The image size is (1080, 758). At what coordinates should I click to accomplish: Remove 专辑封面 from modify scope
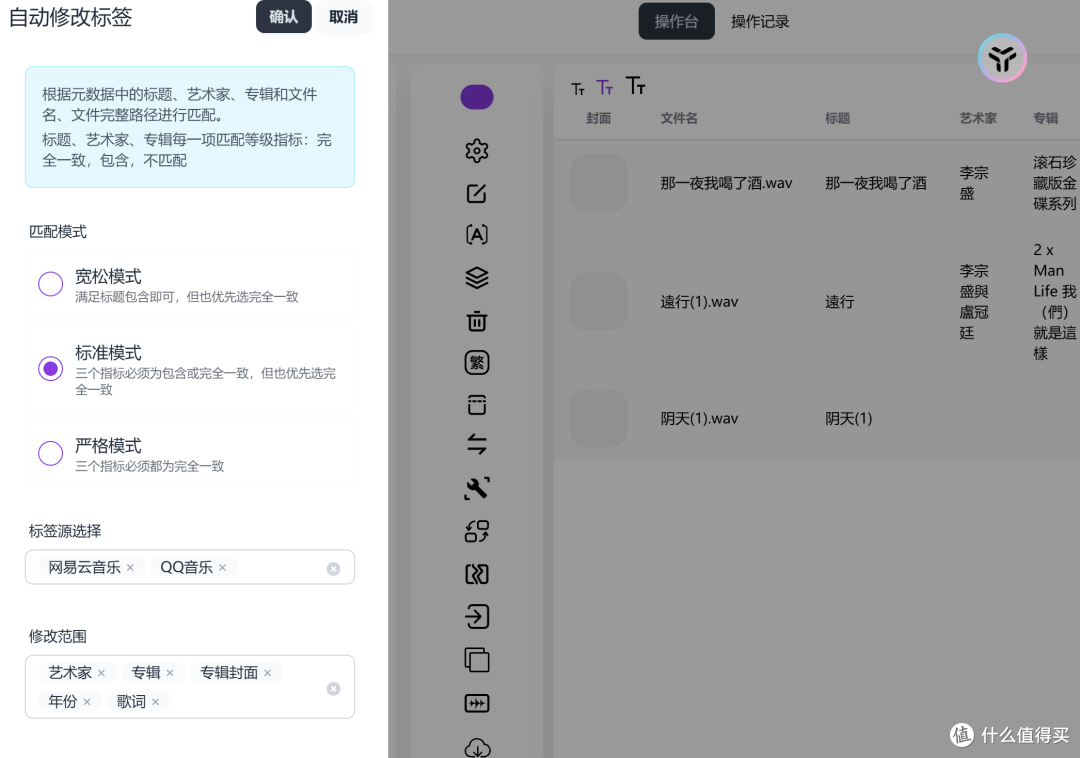[267, 673]
